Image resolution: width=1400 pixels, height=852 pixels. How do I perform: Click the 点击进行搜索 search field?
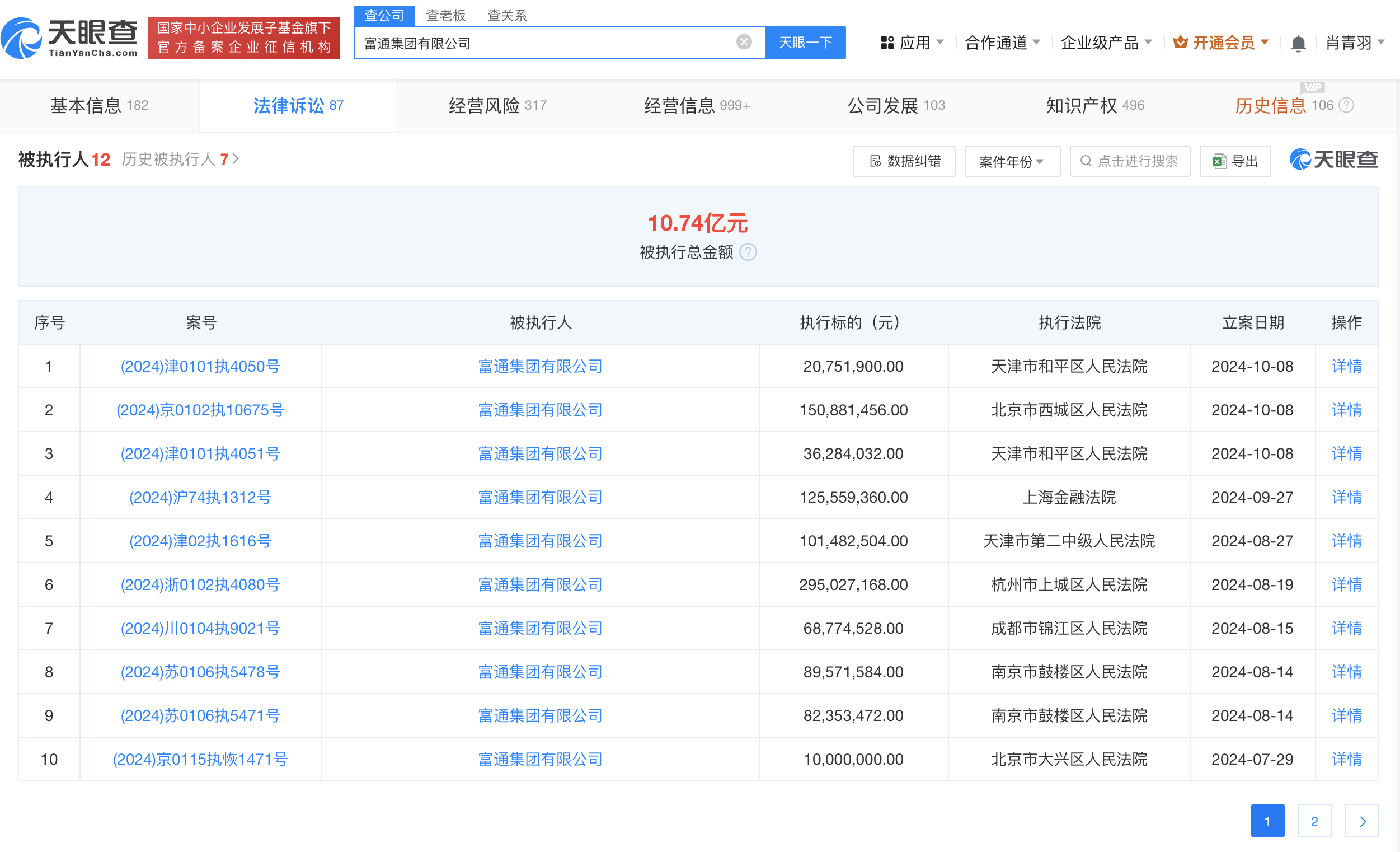(x=1130, y=161)
